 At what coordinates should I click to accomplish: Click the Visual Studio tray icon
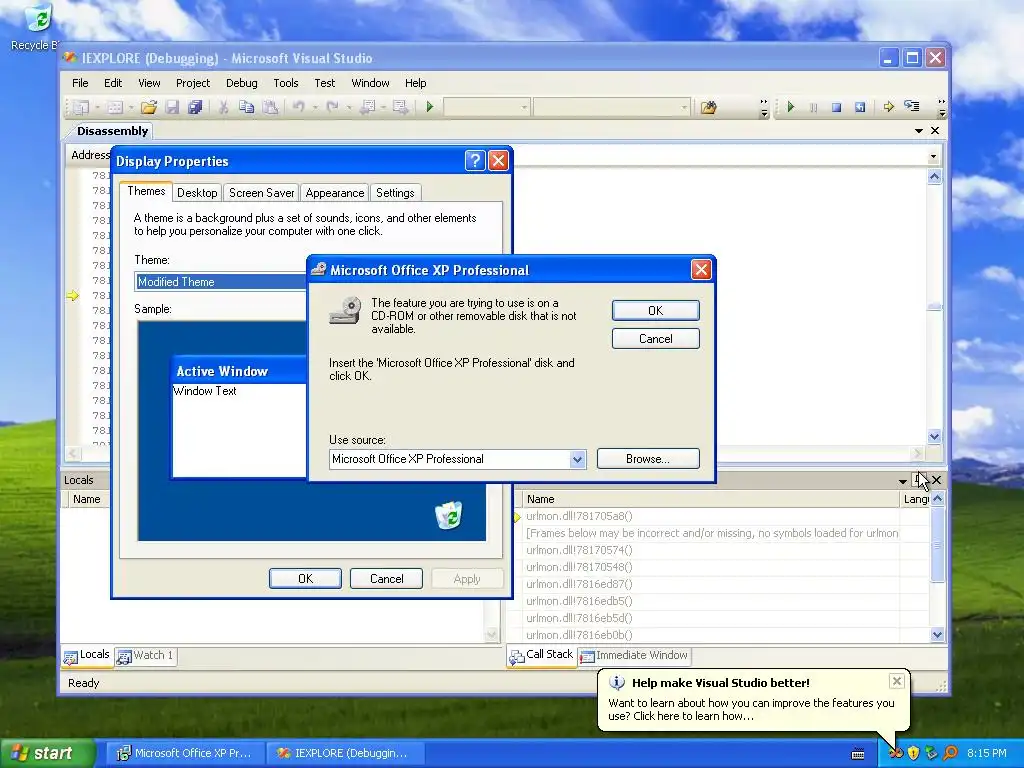895,753
